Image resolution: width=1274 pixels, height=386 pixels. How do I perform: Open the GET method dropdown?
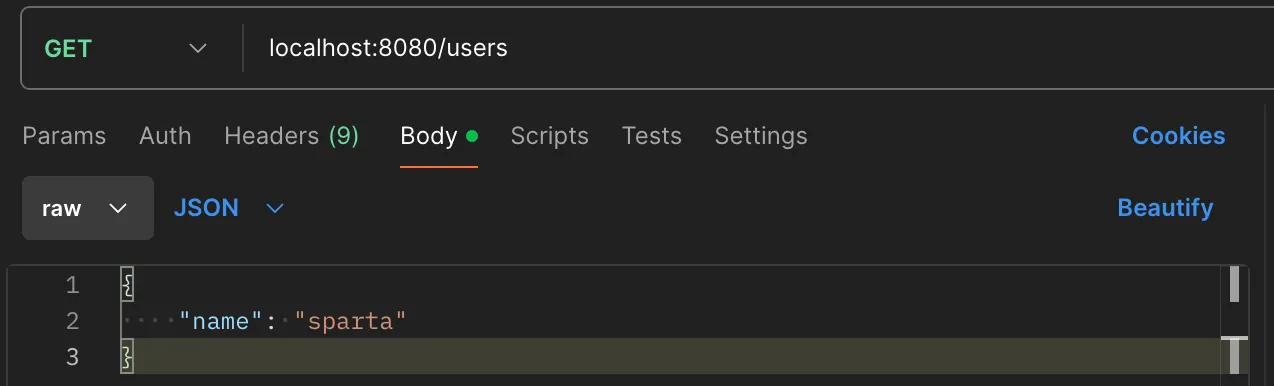coord(125,48)
